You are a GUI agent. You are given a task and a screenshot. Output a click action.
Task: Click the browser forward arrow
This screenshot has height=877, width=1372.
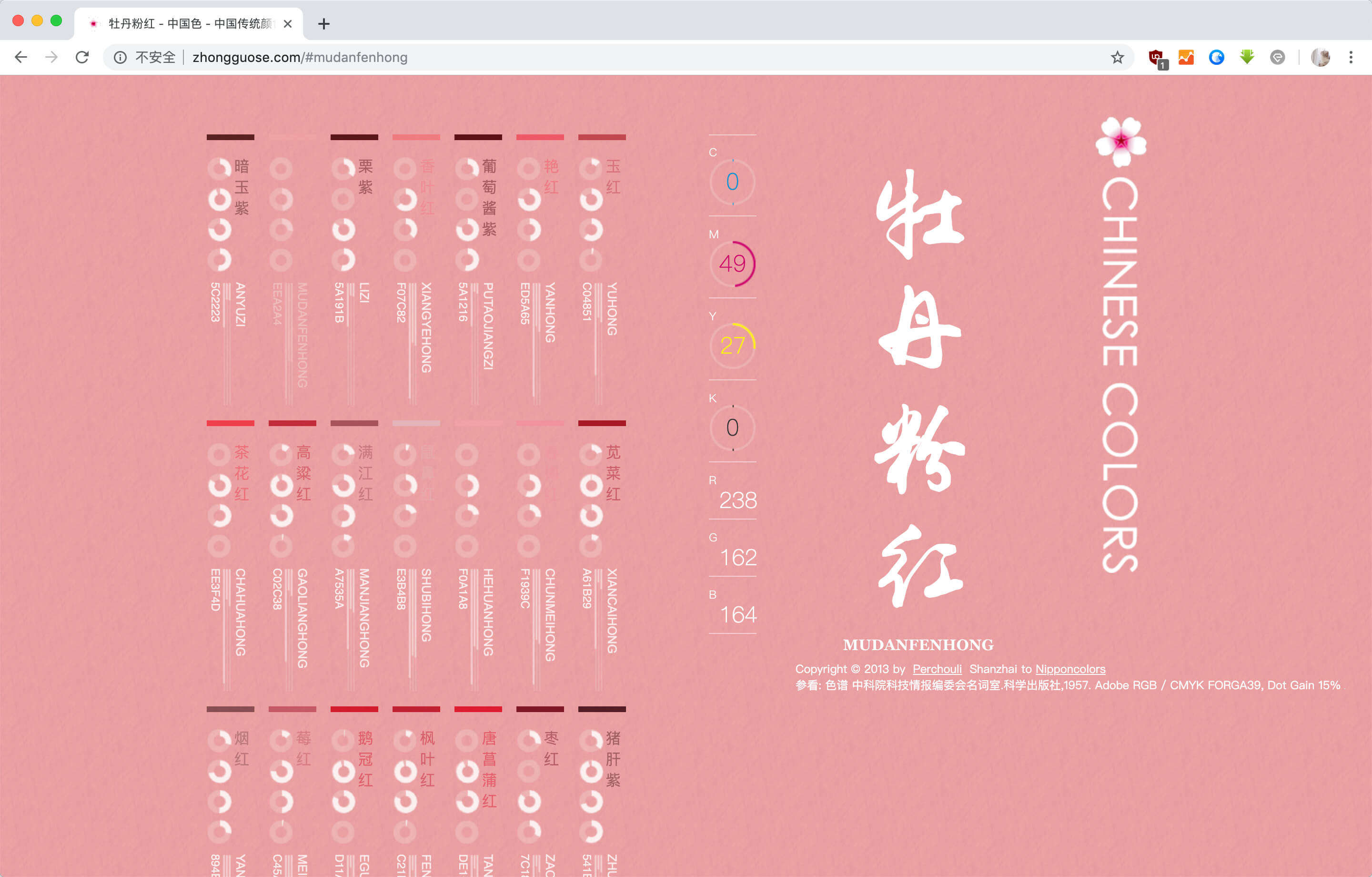pyautogui.click(x=52, y=57)
